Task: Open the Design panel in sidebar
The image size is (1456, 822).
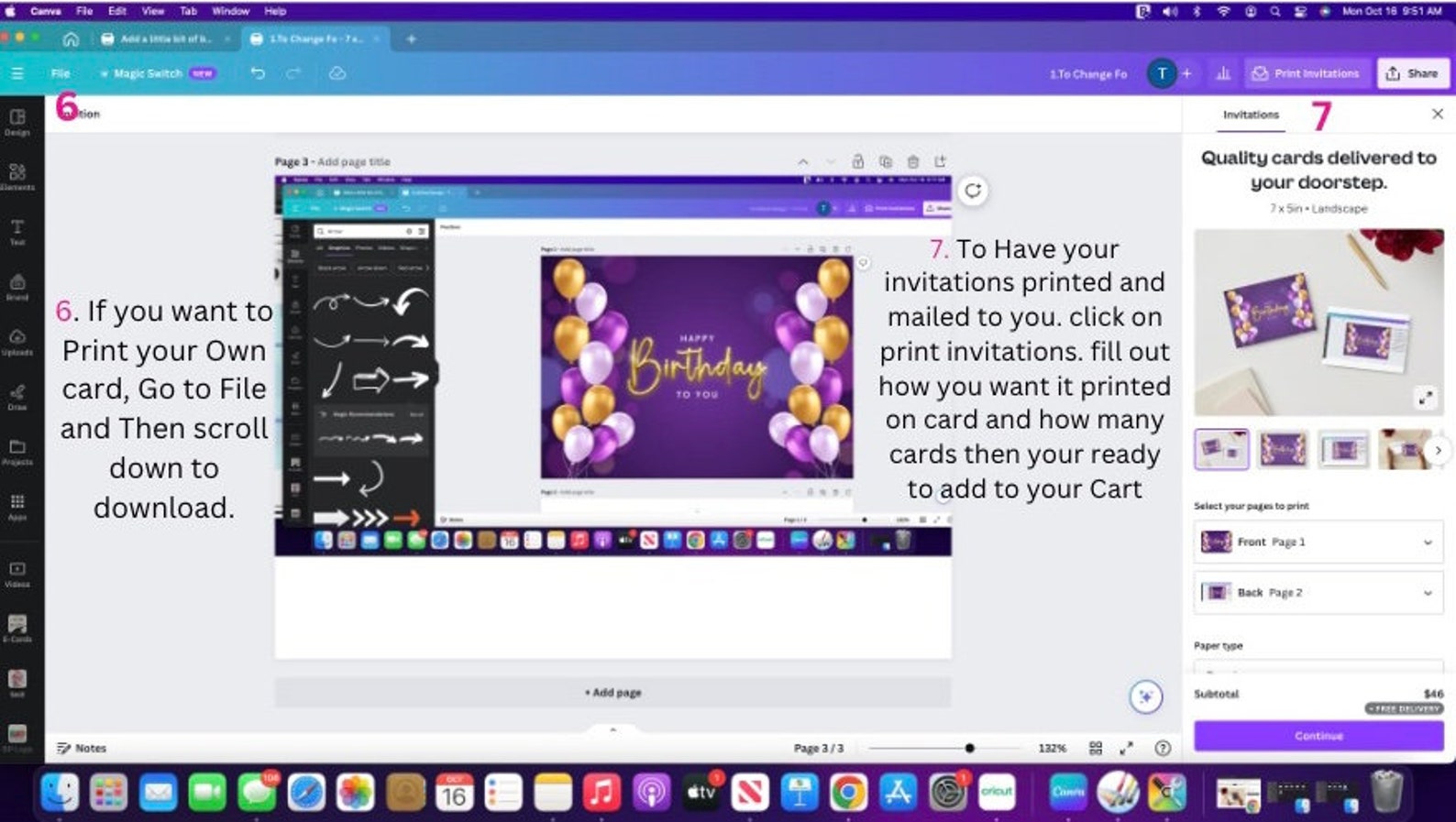Action: tap(17, 122)
